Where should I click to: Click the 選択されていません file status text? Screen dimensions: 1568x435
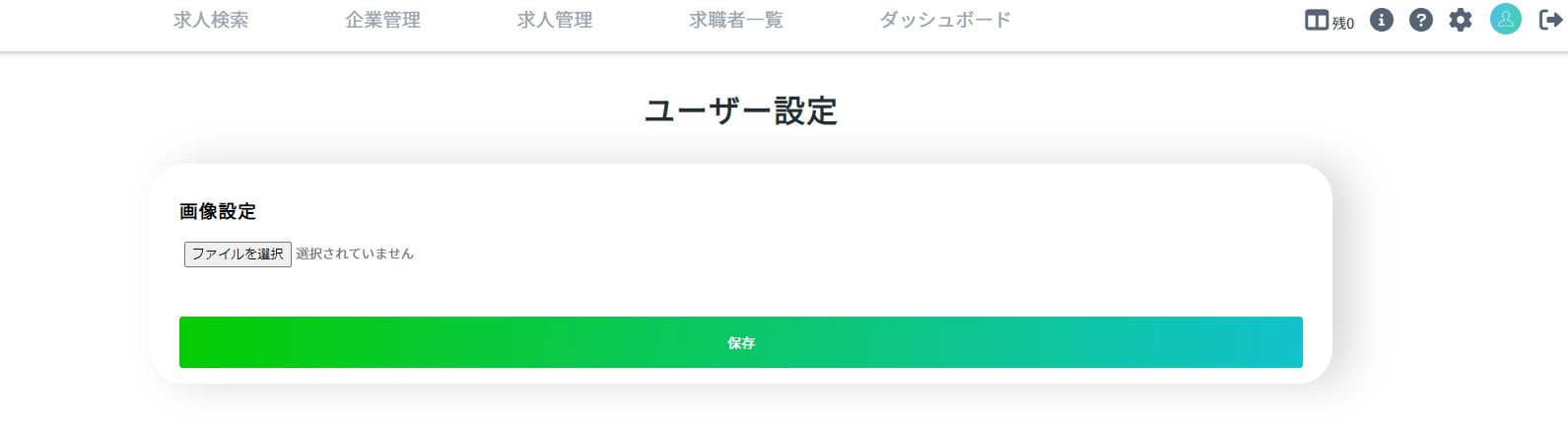coord(355,254)
